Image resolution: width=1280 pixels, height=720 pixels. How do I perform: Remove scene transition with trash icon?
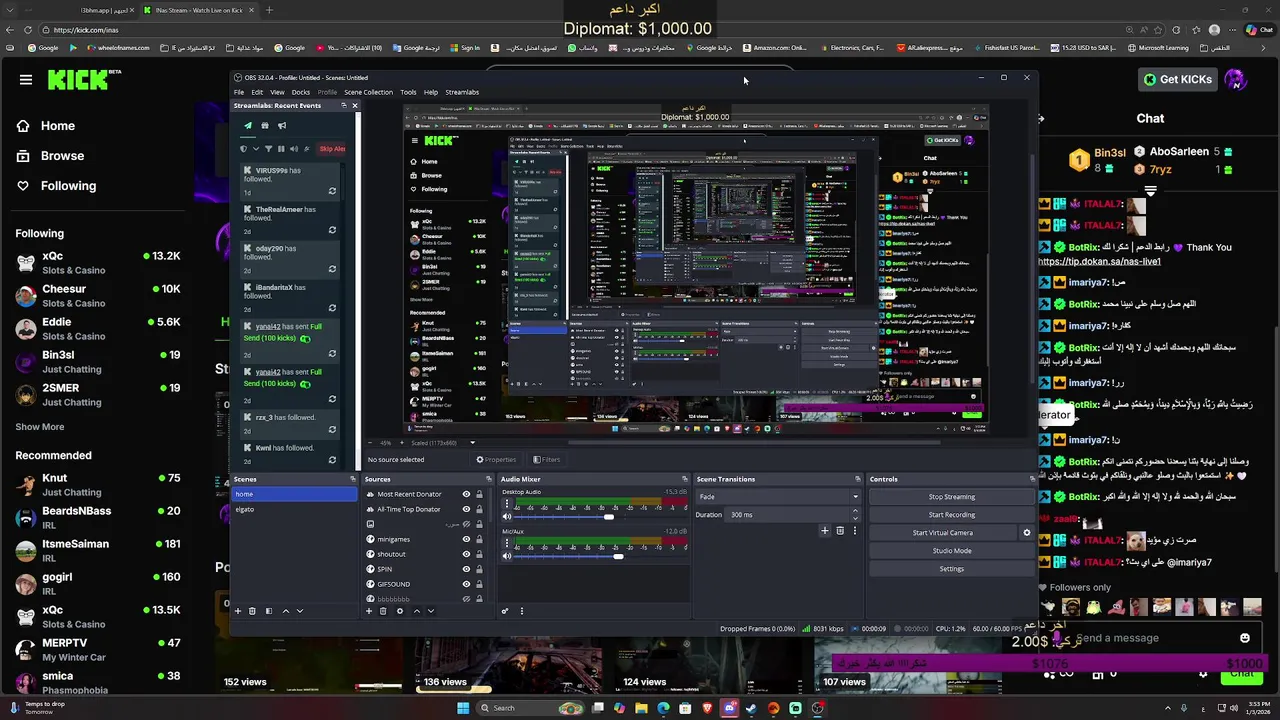840,530
